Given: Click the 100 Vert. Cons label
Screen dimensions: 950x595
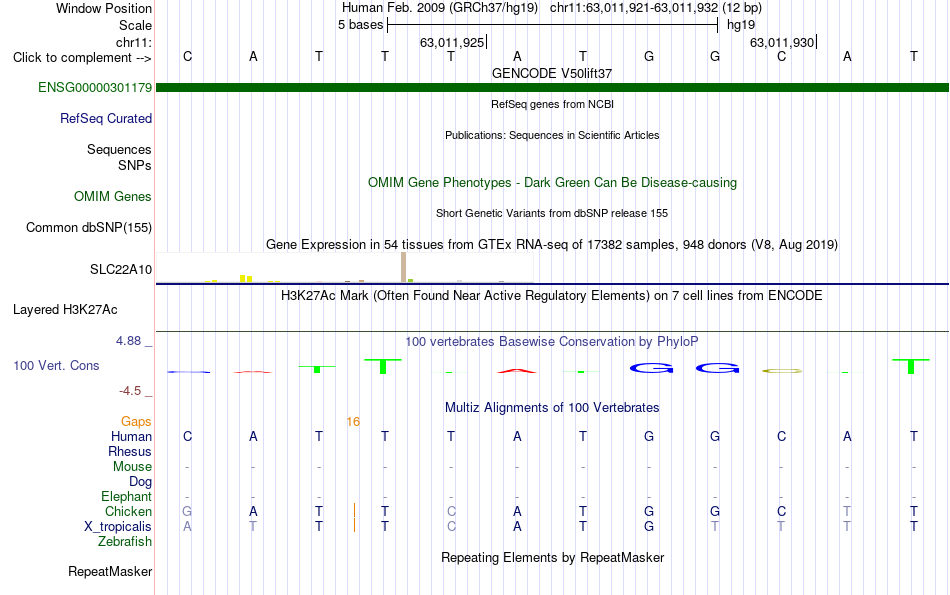Looking at the screenshot, I should coord(56,365).
